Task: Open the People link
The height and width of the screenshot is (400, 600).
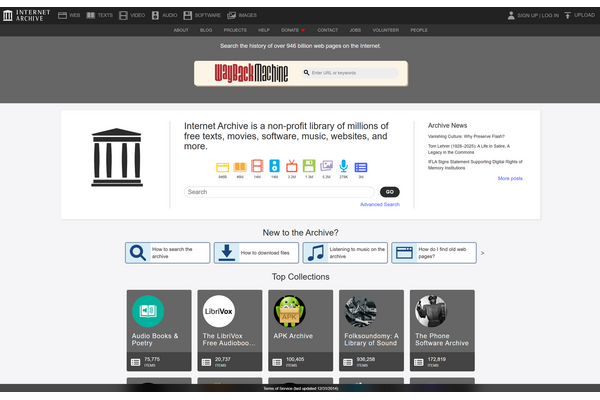Action: click(x=419, y=30)
